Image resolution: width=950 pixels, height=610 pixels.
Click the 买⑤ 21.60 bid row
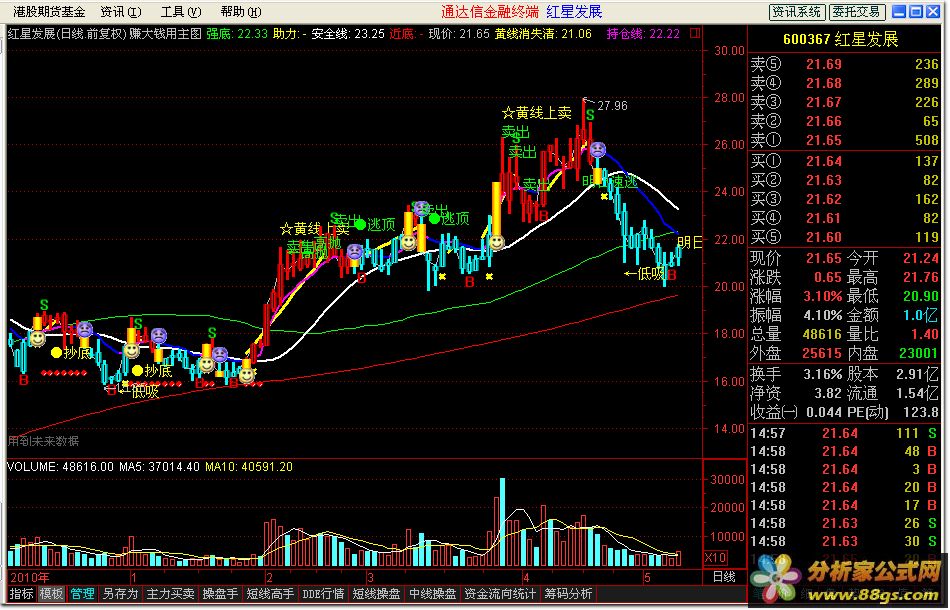point(845,237)
